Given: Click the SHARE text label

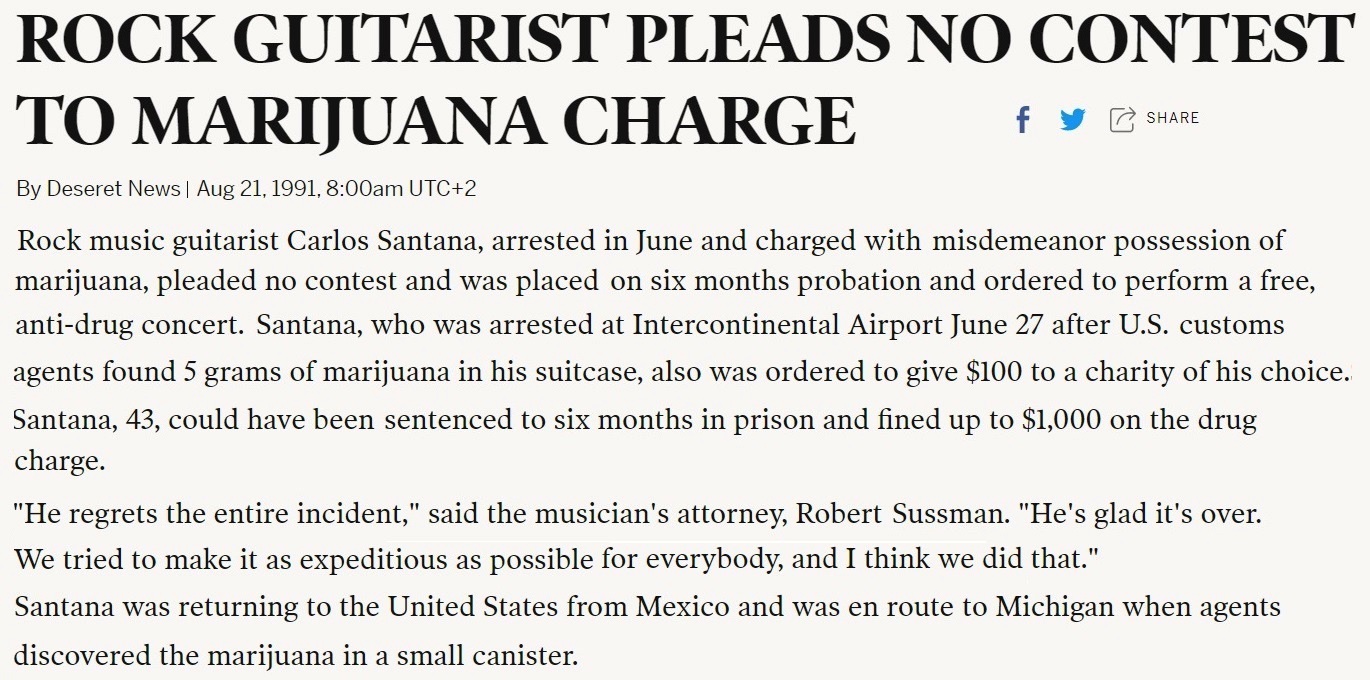Looking at the screenshot, I should [x=1172, y=118].
